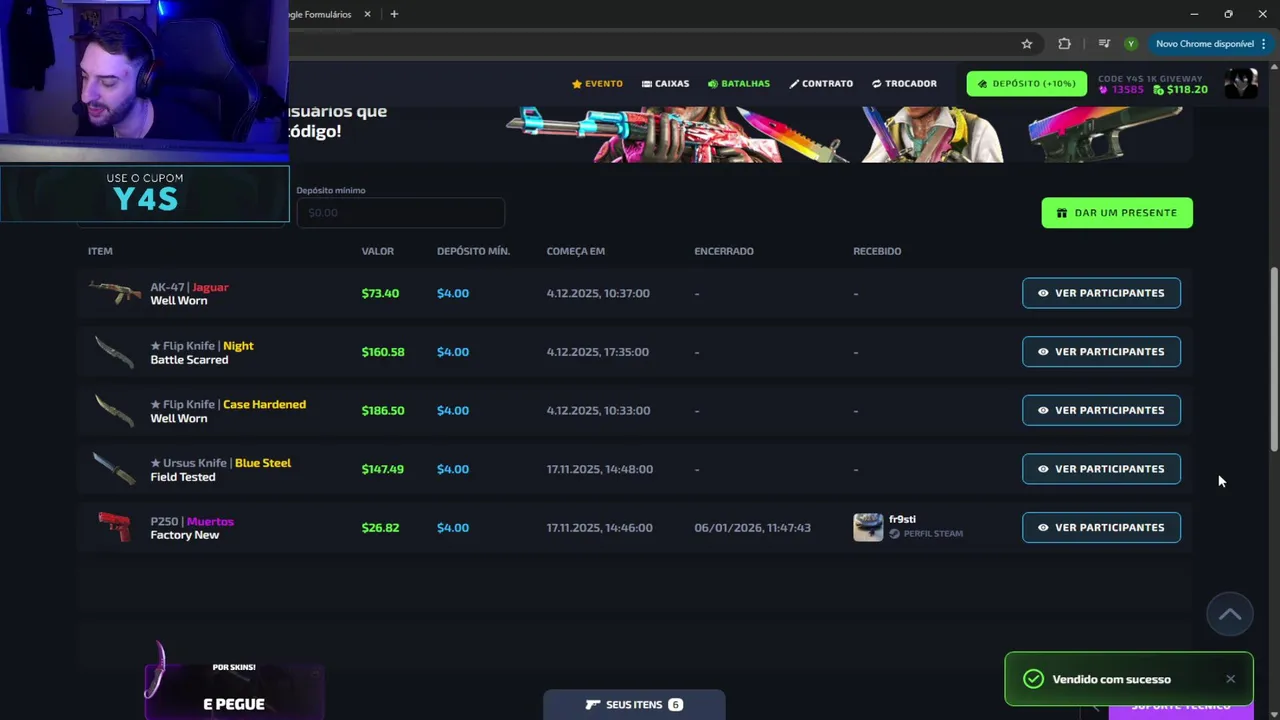Click the page vertical scrollbar thumb
Viewport: 1280px width, 720px height.
(x=1274, y=358)
